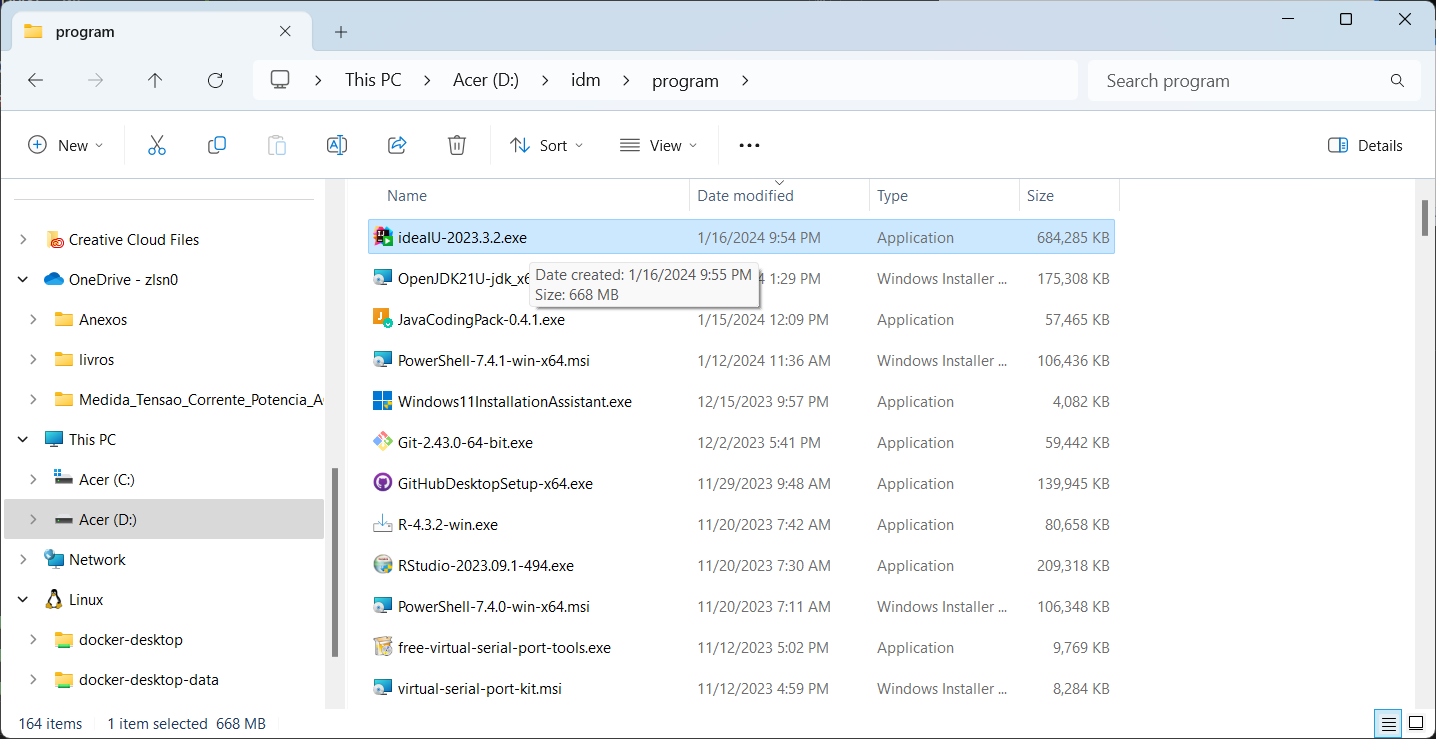Go up one folder level

click(155, 80)
